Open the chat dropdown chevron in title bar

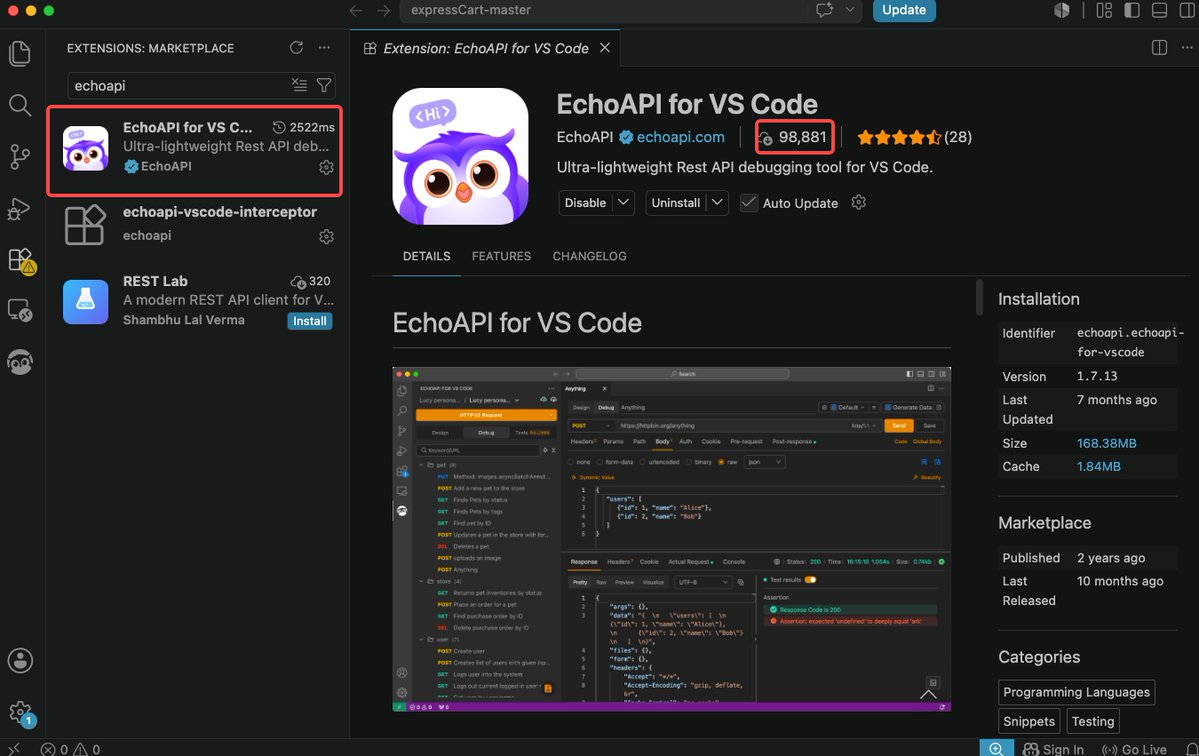click(850, 10)
